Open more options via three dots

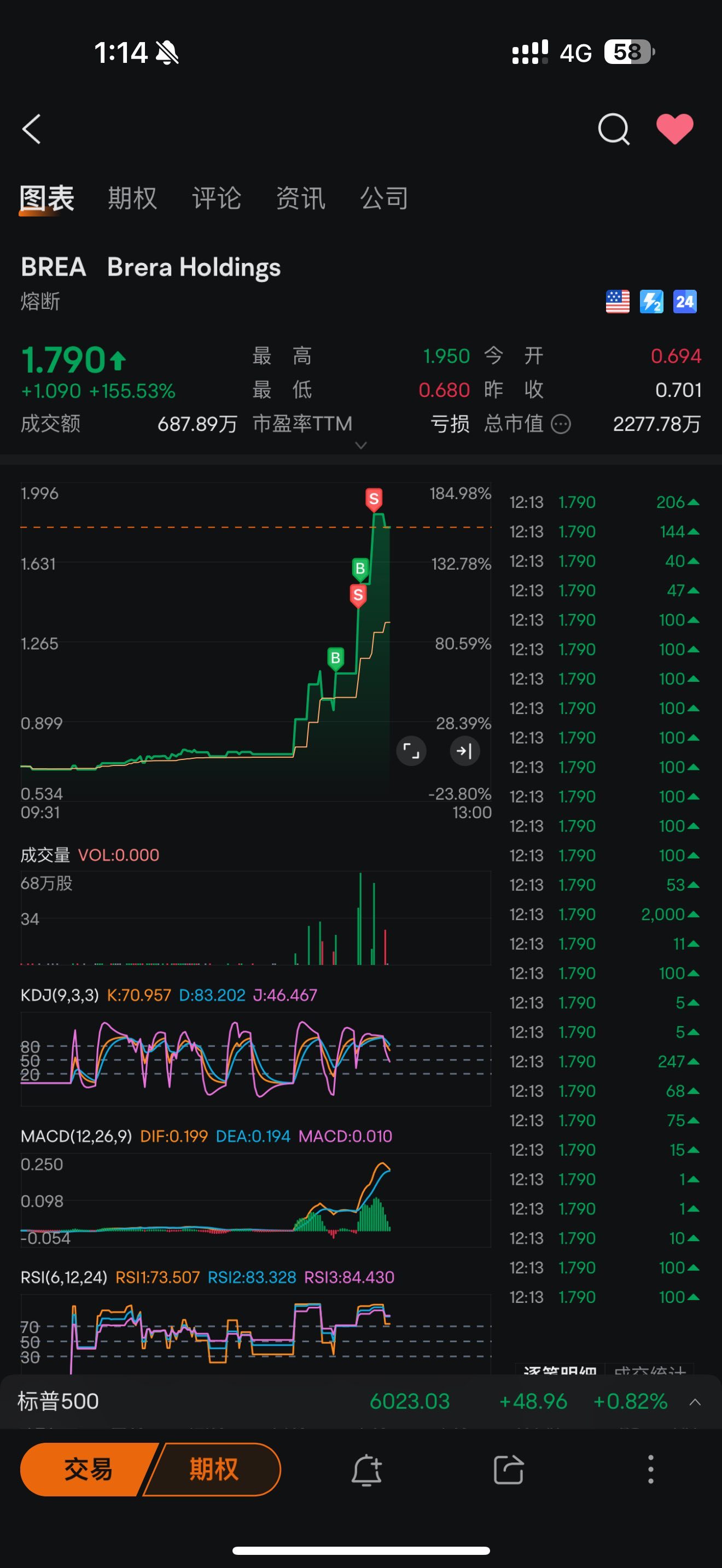651,1470
